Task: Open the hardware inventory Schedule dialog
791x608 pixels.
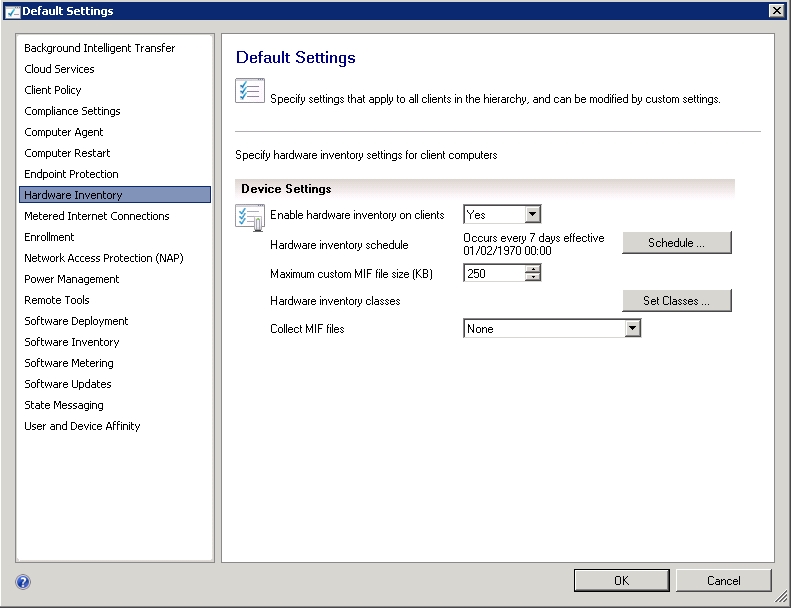Action: (x=676, y=243)
